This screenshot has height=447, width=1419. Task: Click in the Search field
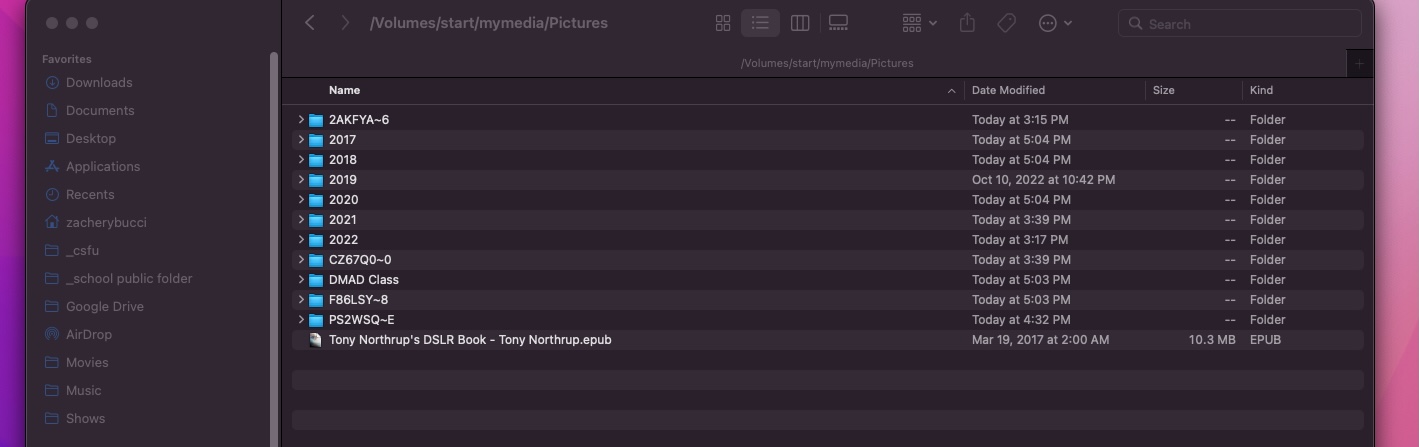[x=1239, y=23]
